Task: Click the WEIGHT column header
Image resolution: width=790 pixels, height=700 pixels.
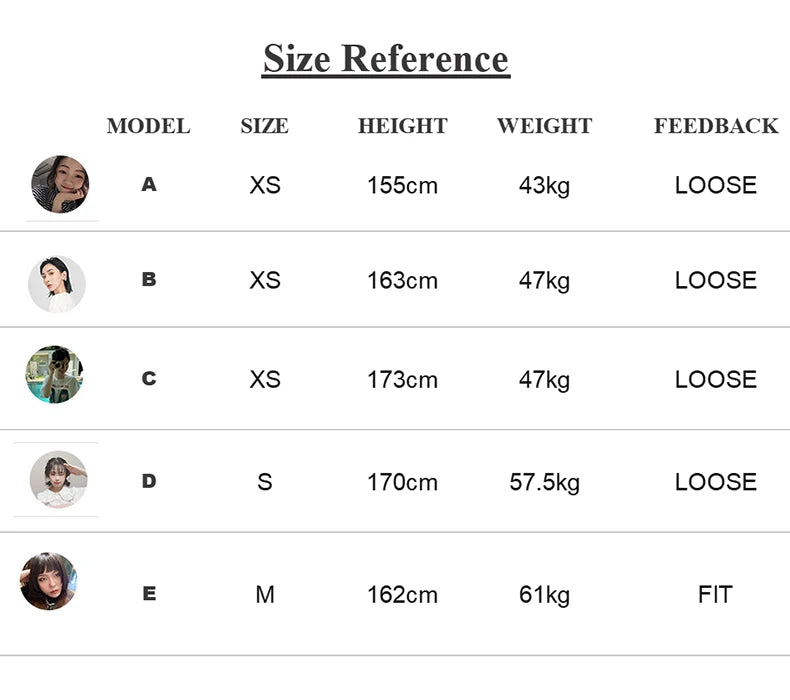Action: (x=545, y=126)
